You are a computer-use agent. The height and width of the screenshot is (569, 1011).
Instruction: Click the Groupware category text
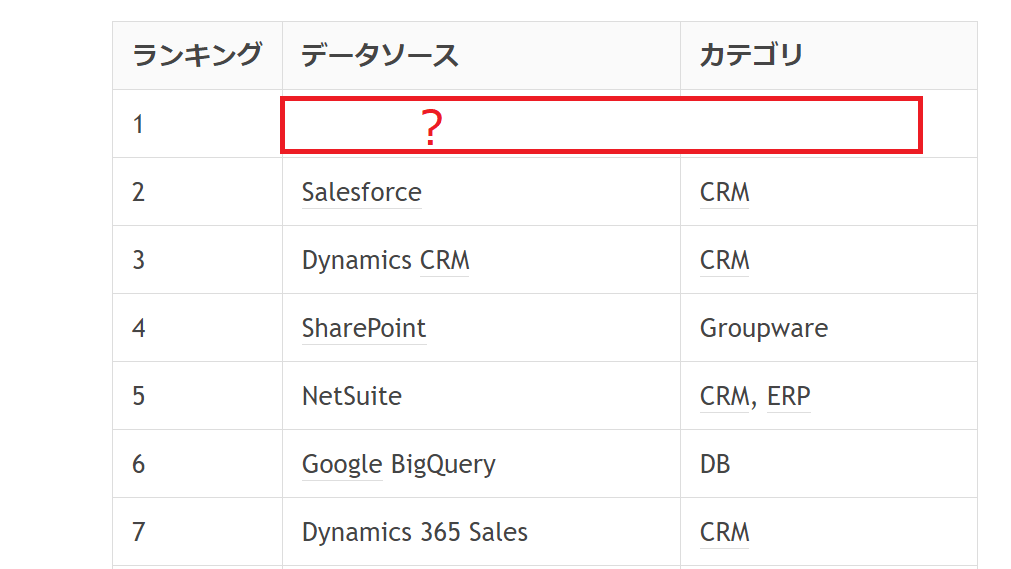763,328
